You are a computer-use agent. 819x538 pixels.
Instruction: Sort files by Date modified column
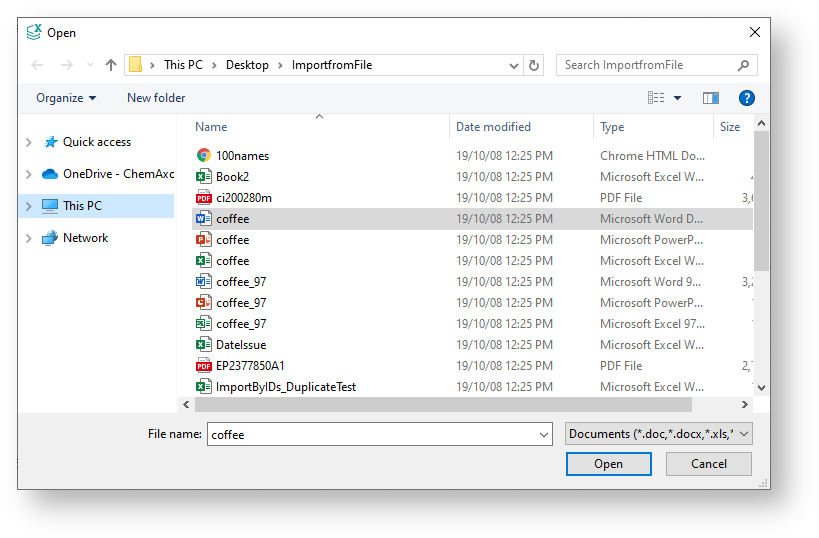[493, 127]
